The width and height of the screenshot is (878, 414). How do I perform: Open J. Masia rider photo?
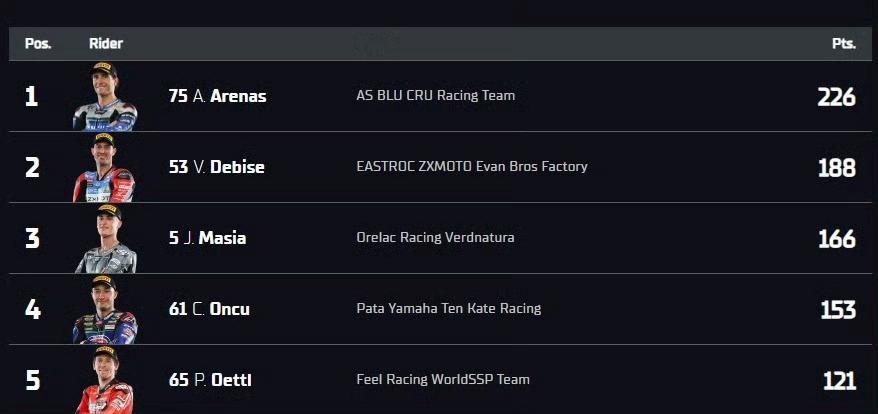(x=105, y=239)
